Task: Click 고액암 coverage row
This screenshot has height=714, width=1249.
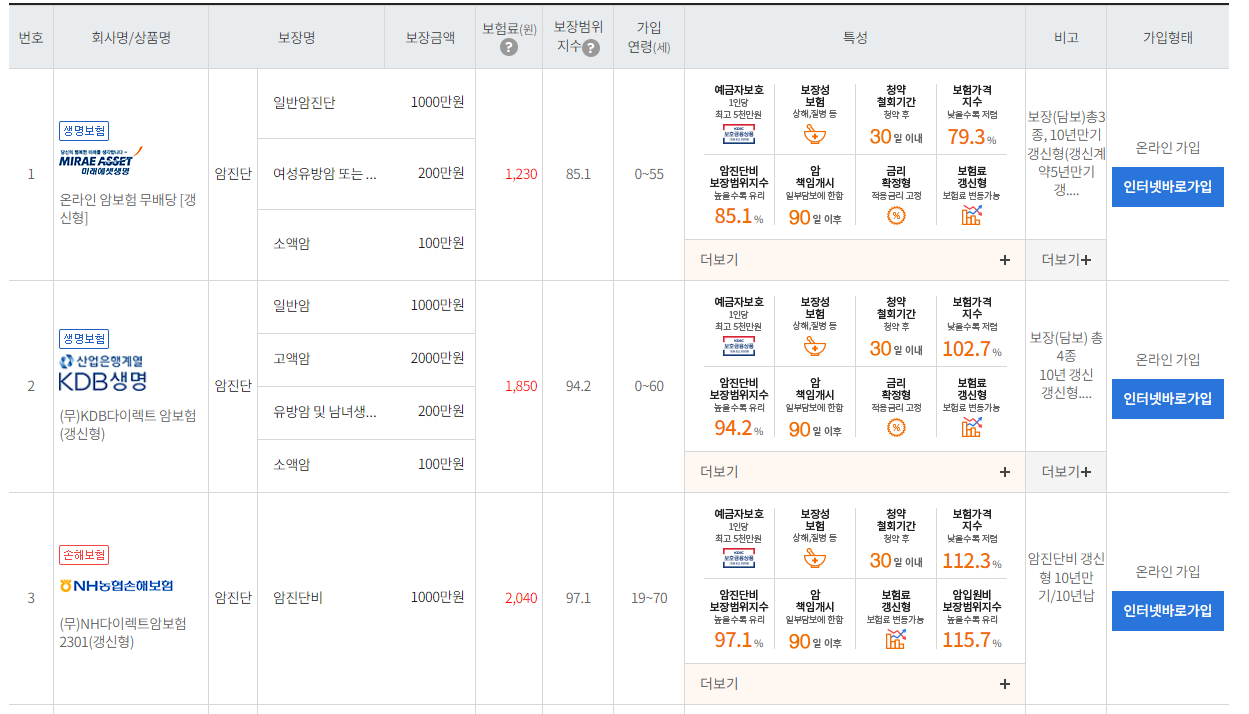Action: (x=366, y=359)
